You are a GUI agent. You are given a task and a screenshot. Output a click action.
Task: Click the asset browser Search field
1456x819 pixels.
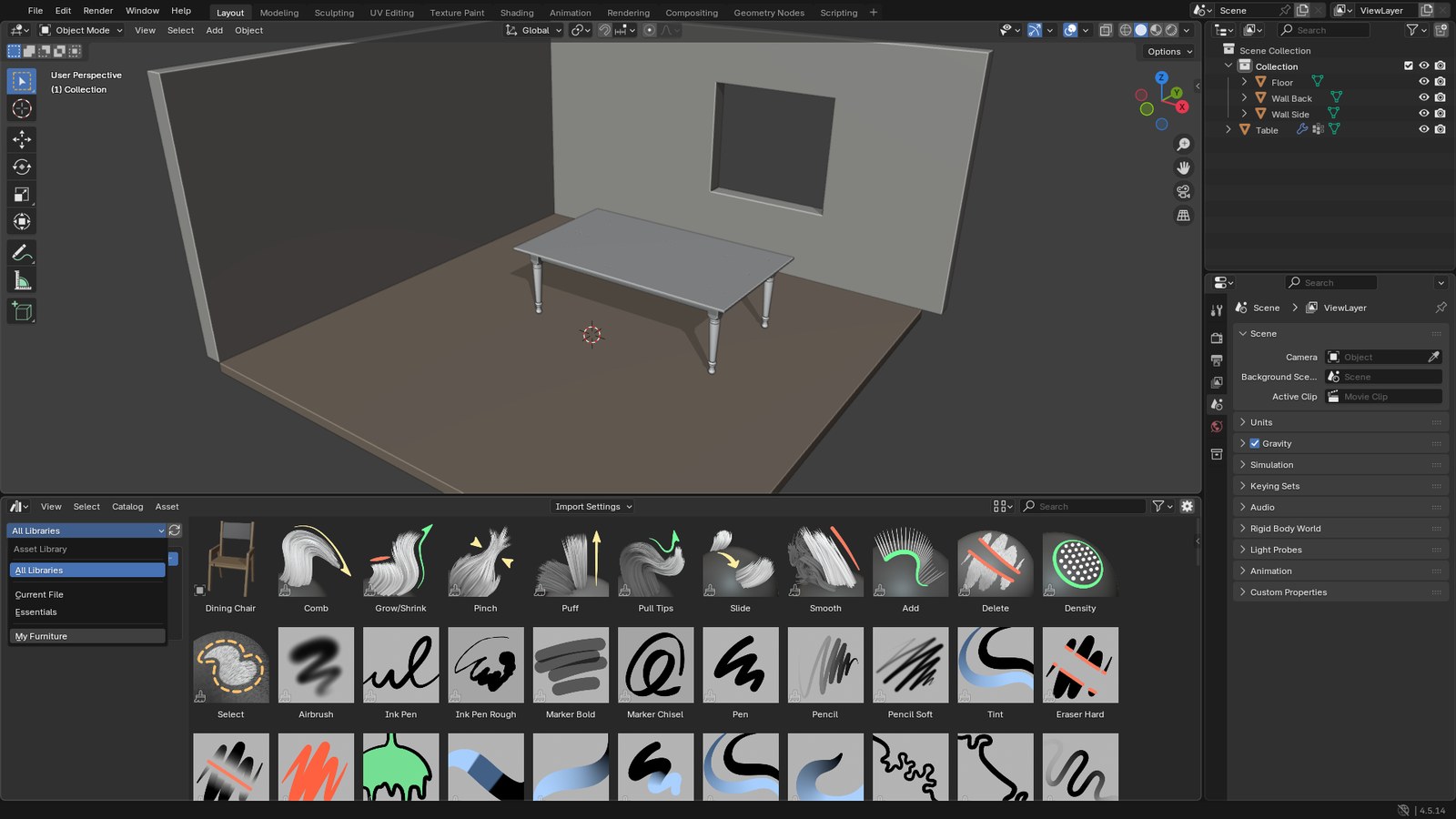coord(1083,506)
